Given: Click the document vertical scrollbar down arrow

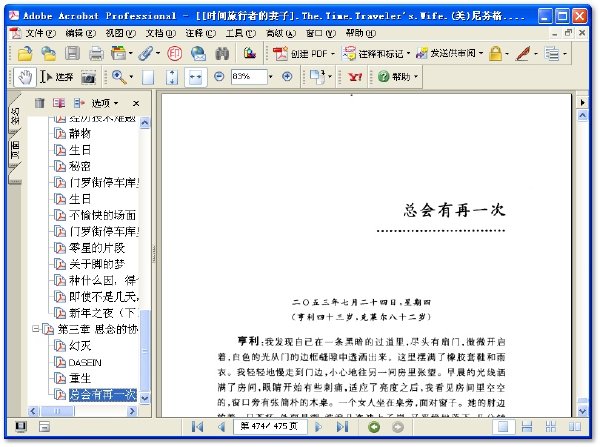Looking at the screenshot, I should pos(582,411).
